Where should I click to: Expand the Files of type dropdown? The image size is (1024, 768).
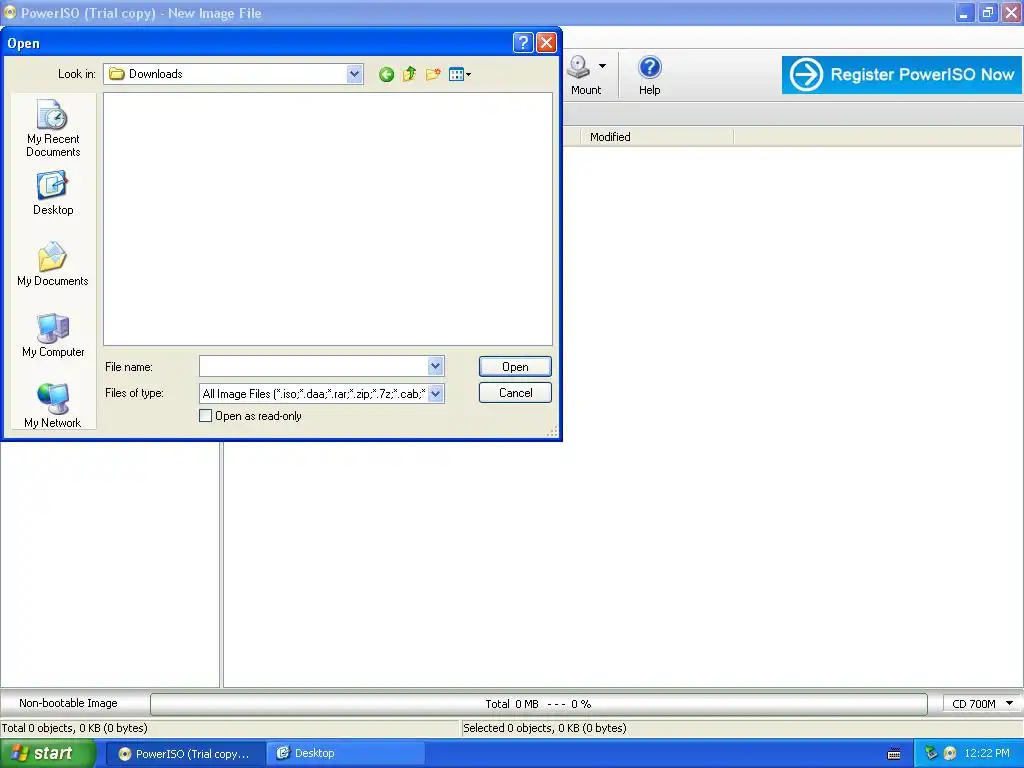[x=436, y=393]
